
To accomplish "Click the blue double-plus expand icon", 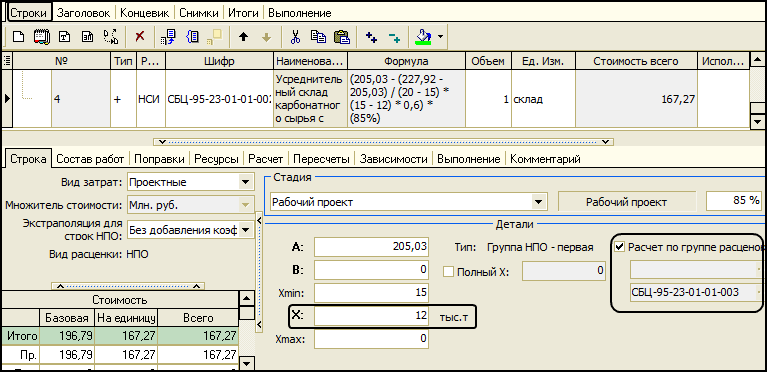I will (372, 37).
